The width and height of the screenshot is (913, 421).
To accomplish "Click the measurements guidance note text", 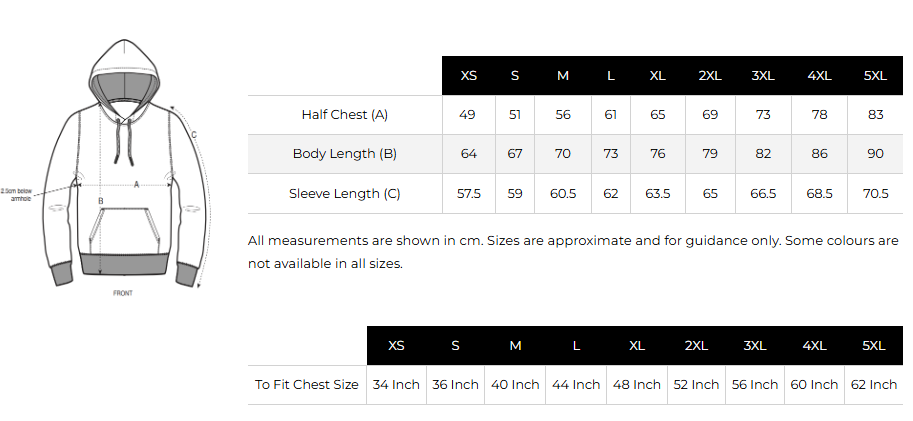I will pyautogui.click(x=572, y=252).
